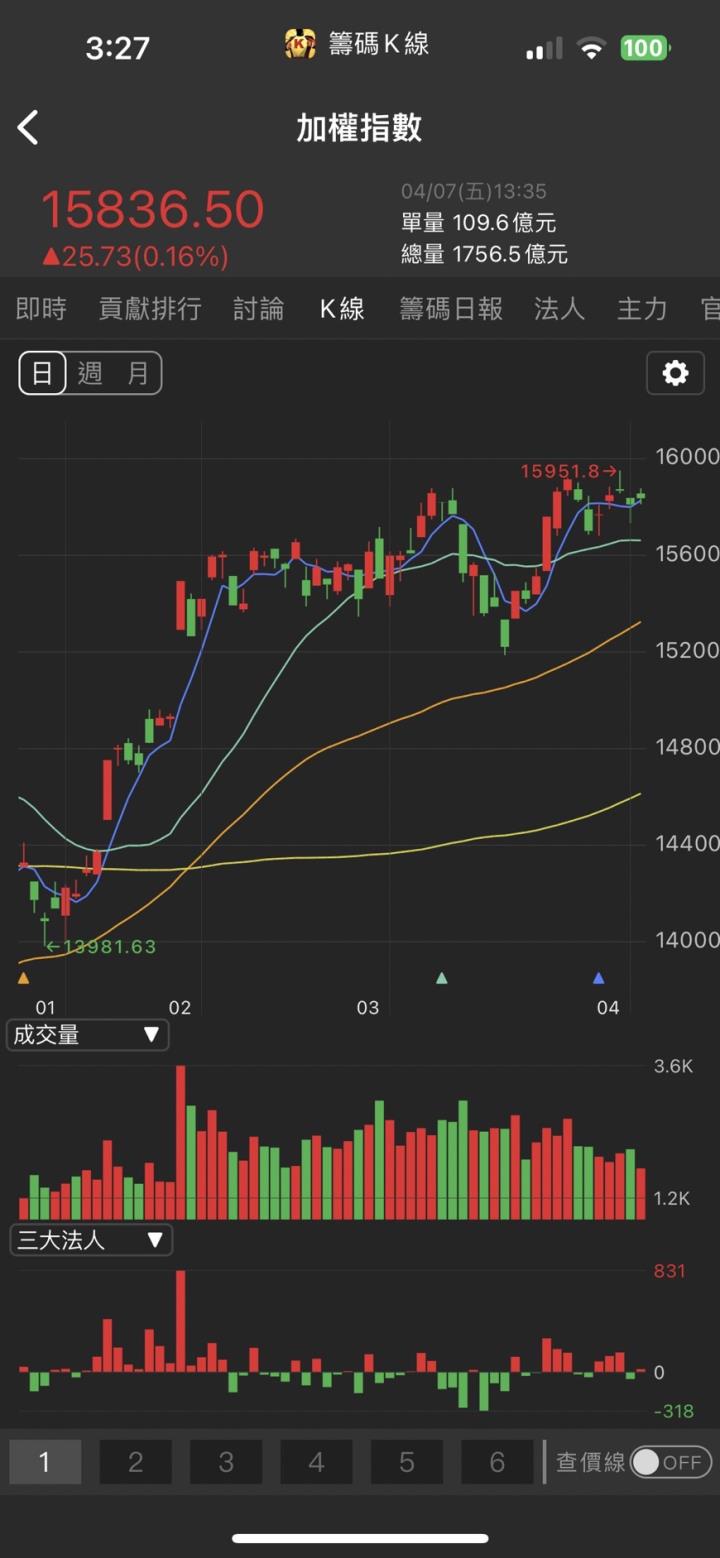Image resolution: width=720 pixels, height=1558 pixels.
Task: Tap the blue triangle marker under the chart
Action: (x=599, y=978)
